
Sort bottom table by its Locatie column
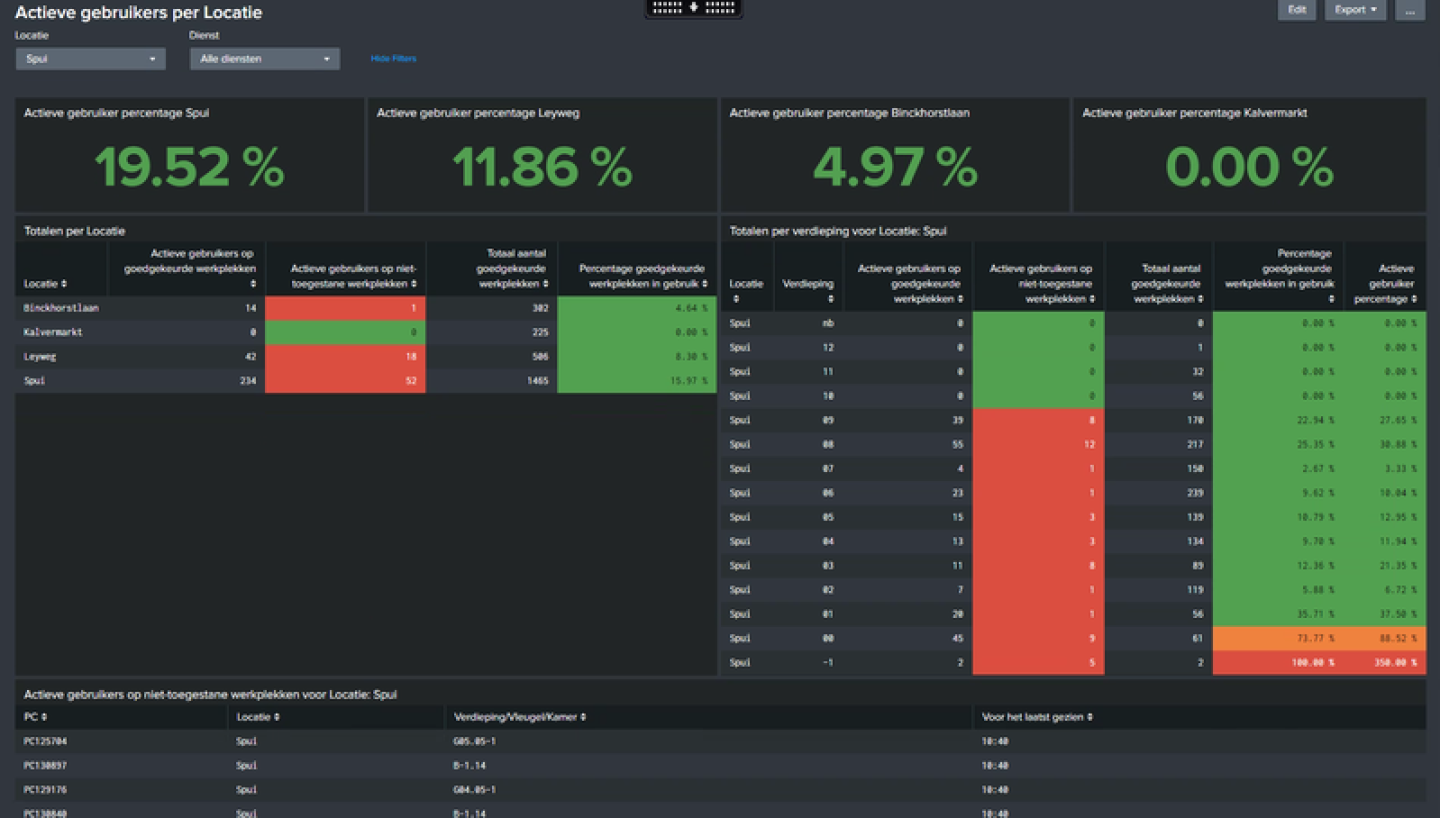click(x=258, y=717)
